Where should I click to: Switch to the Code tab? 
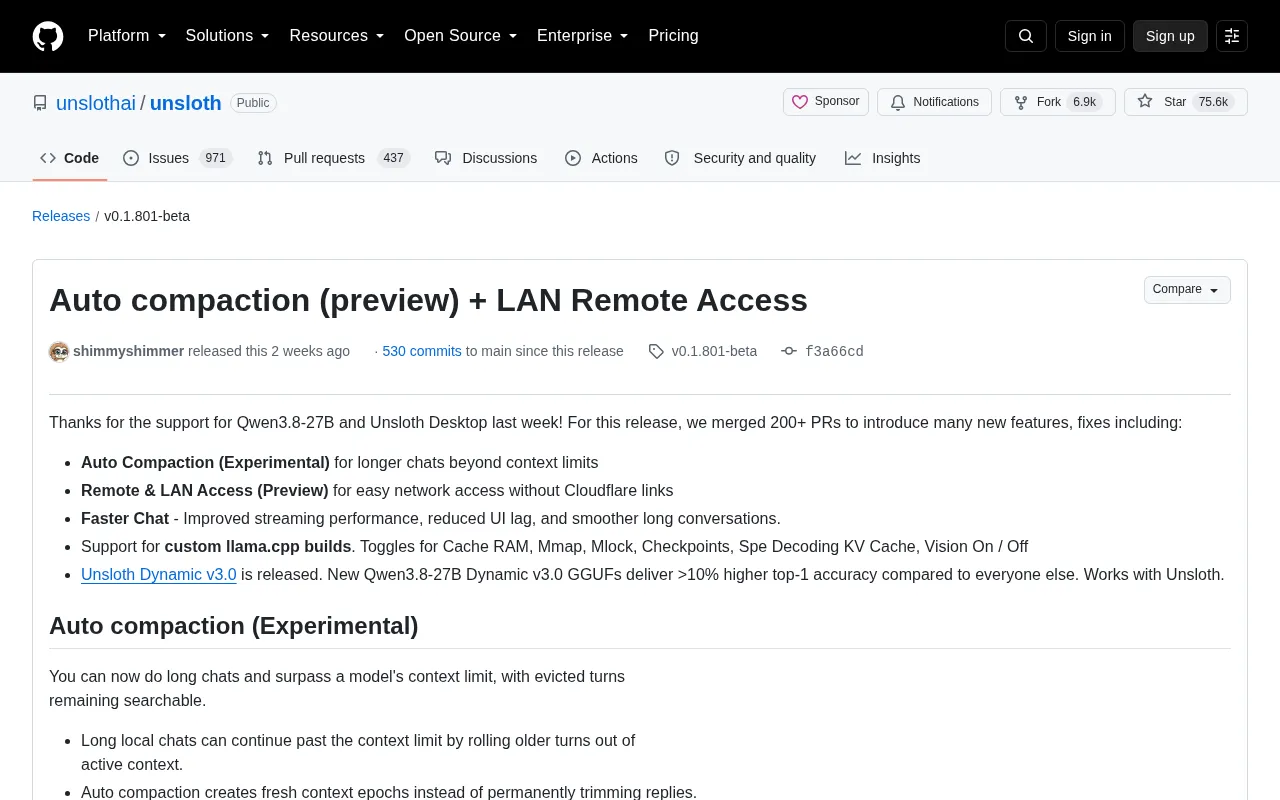coord(70,158)
